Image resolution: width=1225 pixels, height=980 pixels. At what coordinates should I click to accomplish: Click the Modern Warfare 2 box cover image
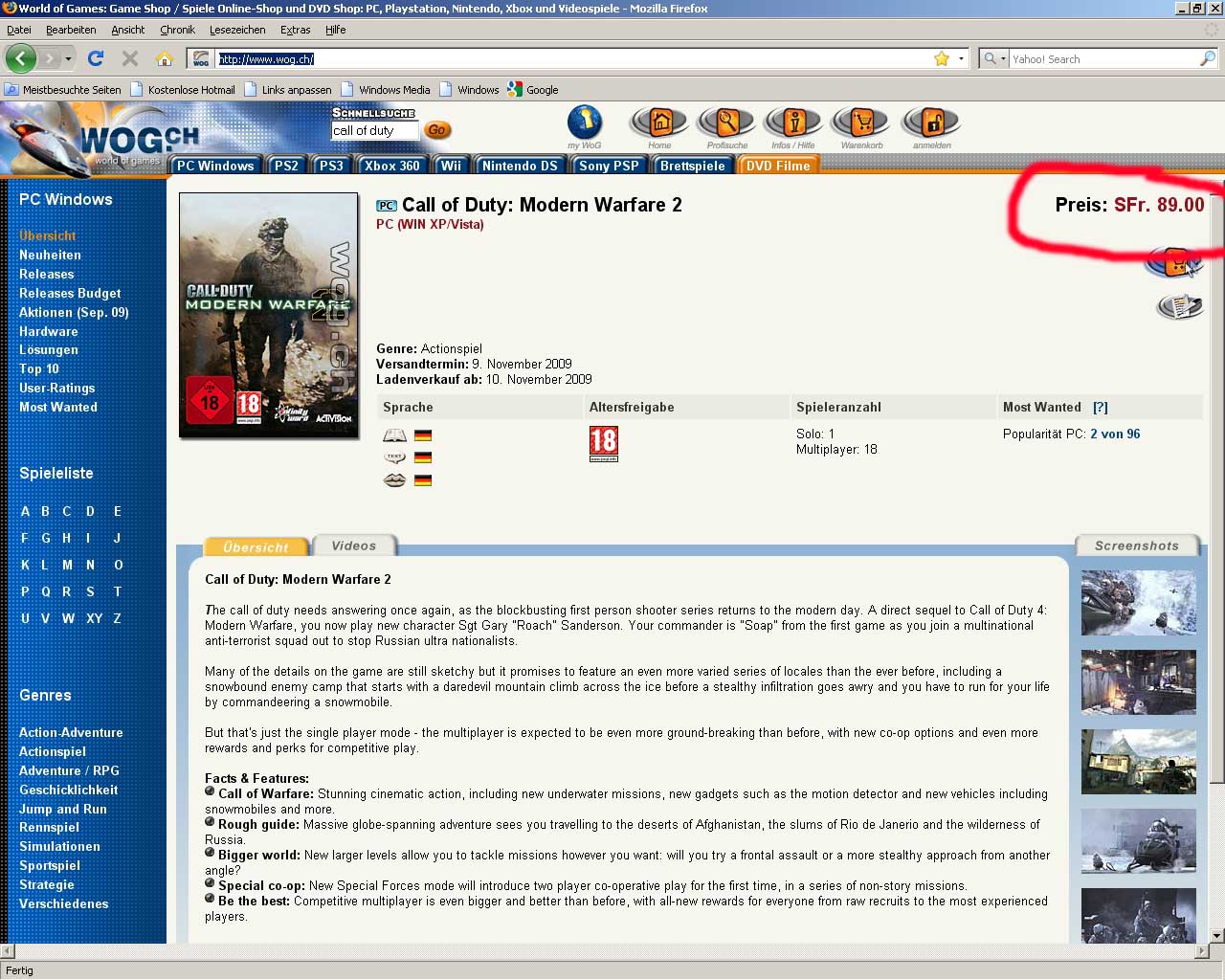pyautogui.click(x=269, y=315)
